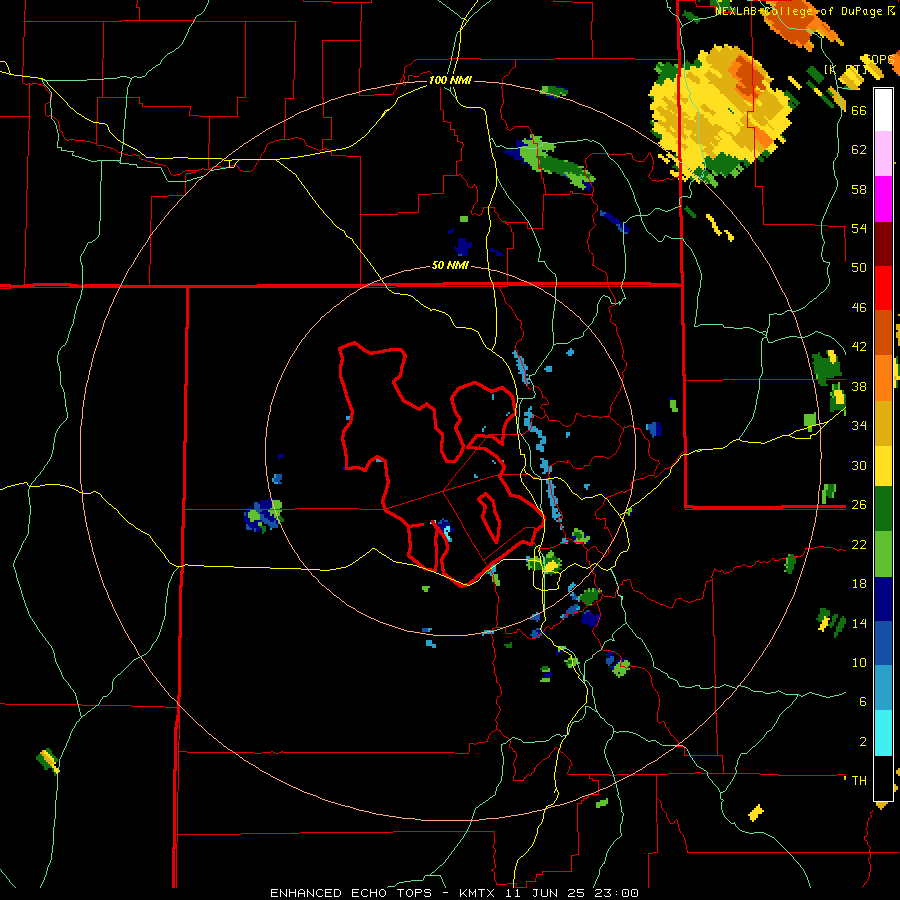
Task: Click the blue-green echo cluster on the western 50 NMI ring
Action: (x=264, y=515)
